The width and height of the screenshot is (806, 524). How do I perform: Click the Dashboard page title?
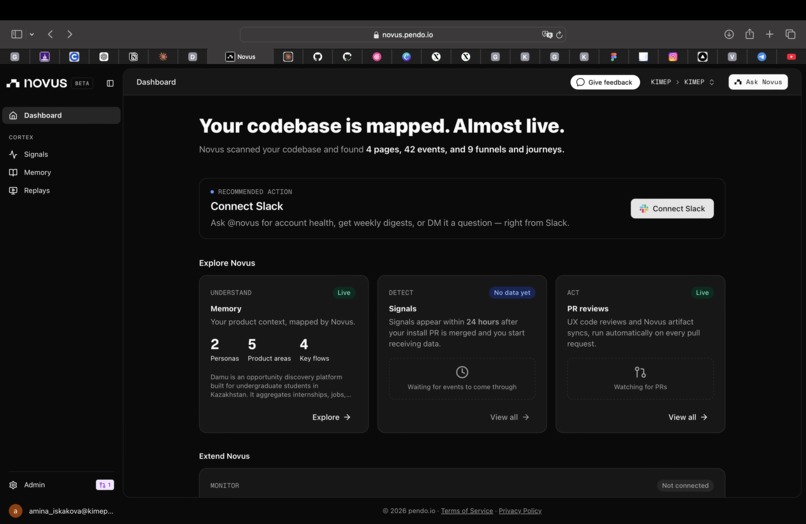[x=156, y=82]
